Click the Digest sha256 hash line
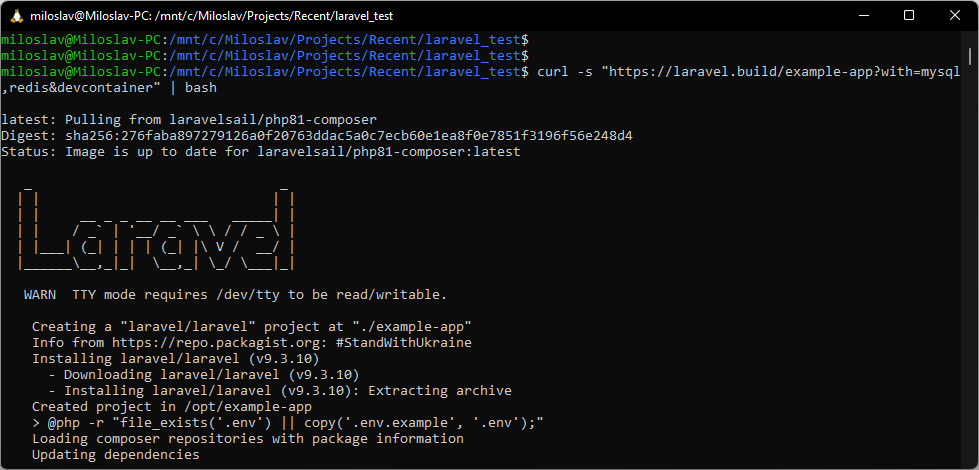979x470 pixels. click(317, 135)
